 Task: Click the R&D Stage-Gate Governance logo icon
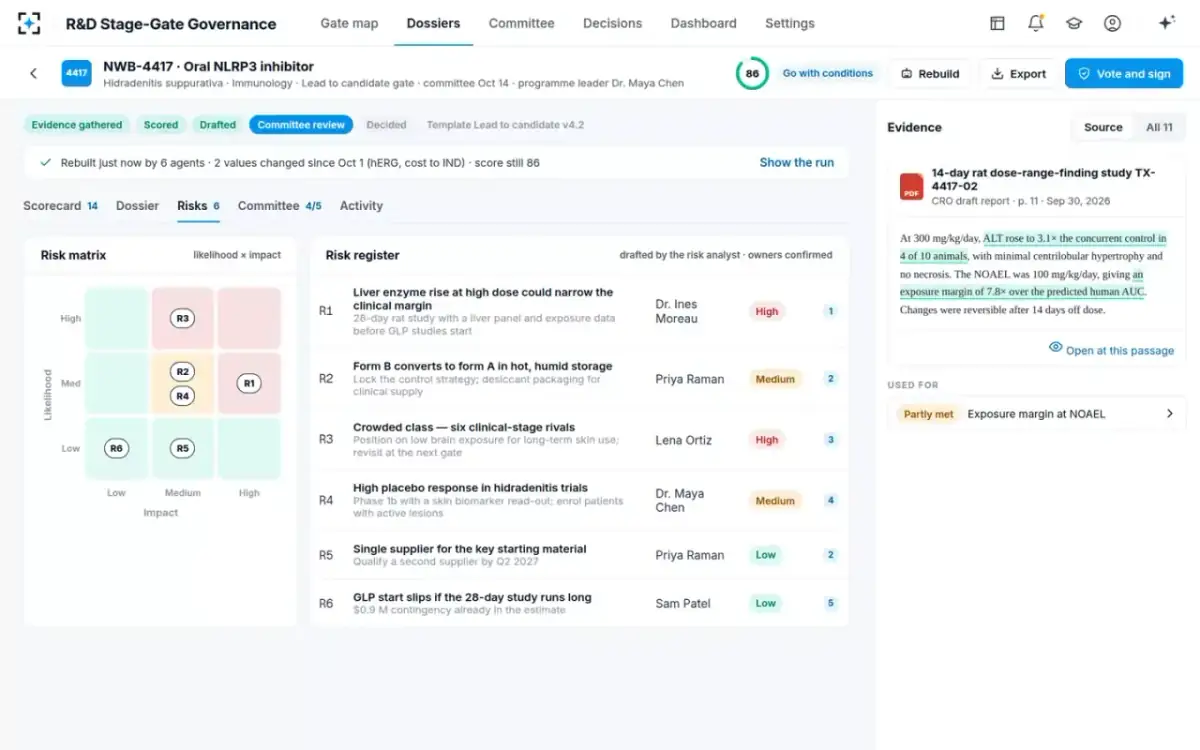pos(30,23)
